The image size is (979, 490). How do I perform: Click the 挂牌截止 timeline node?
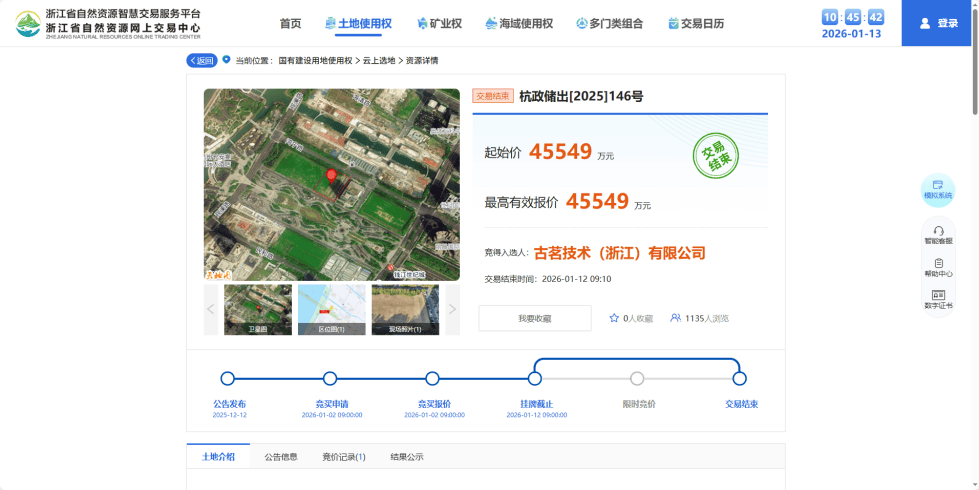point(535,379)
